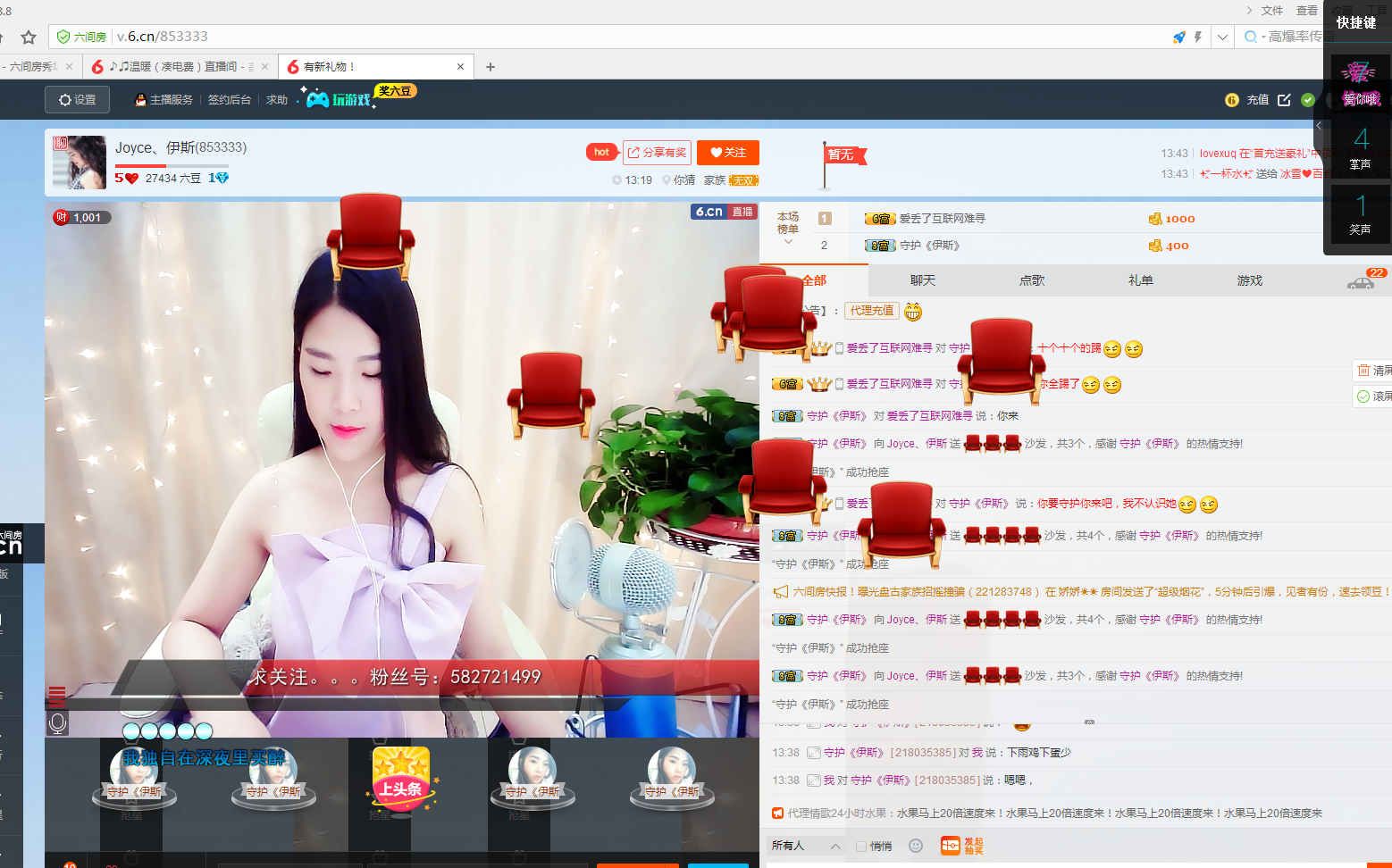1392x868 pixels.
Task: Click the 清屏 clear screen button
Action: pyautogui.click(x=1374, y=371)
